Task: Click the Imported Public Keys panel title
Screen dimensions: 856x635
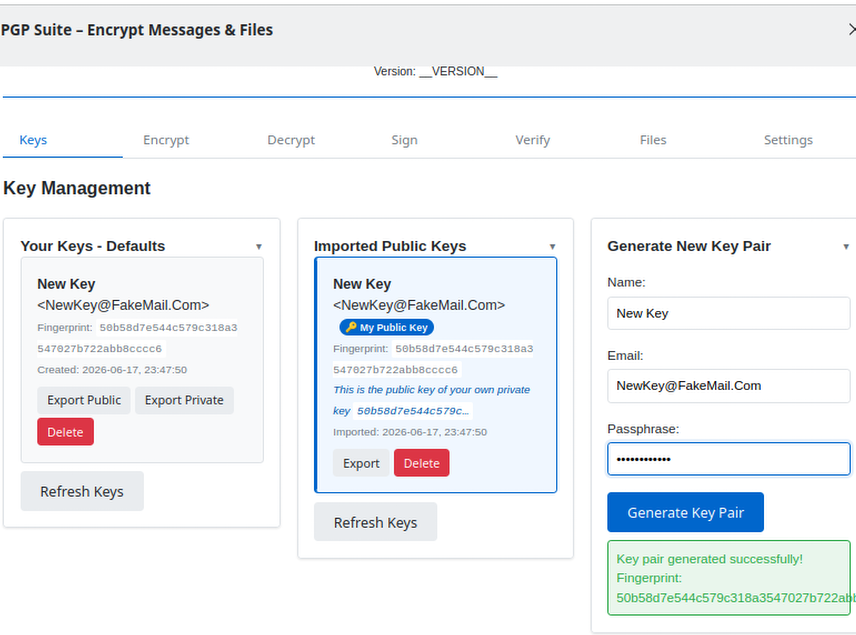Action: click(390, 246)
